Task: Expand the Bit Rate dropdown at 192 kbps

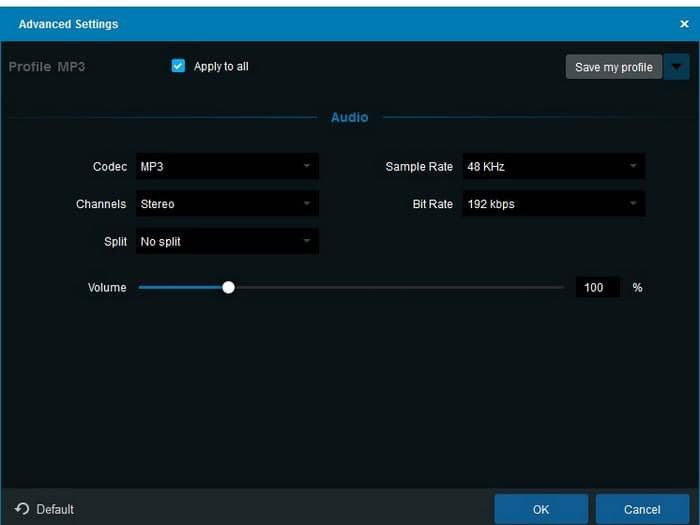Action: (553, 204)
